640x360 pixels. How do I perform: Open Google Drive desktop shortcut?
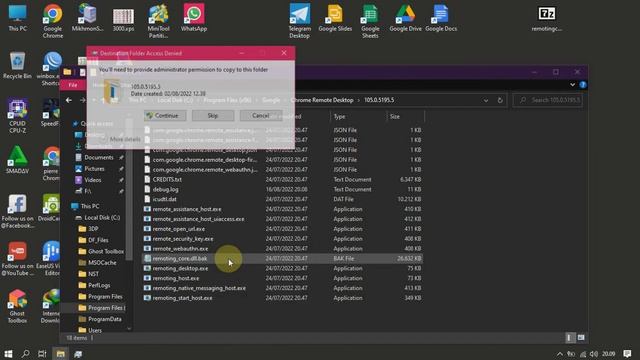coord(405,18)
